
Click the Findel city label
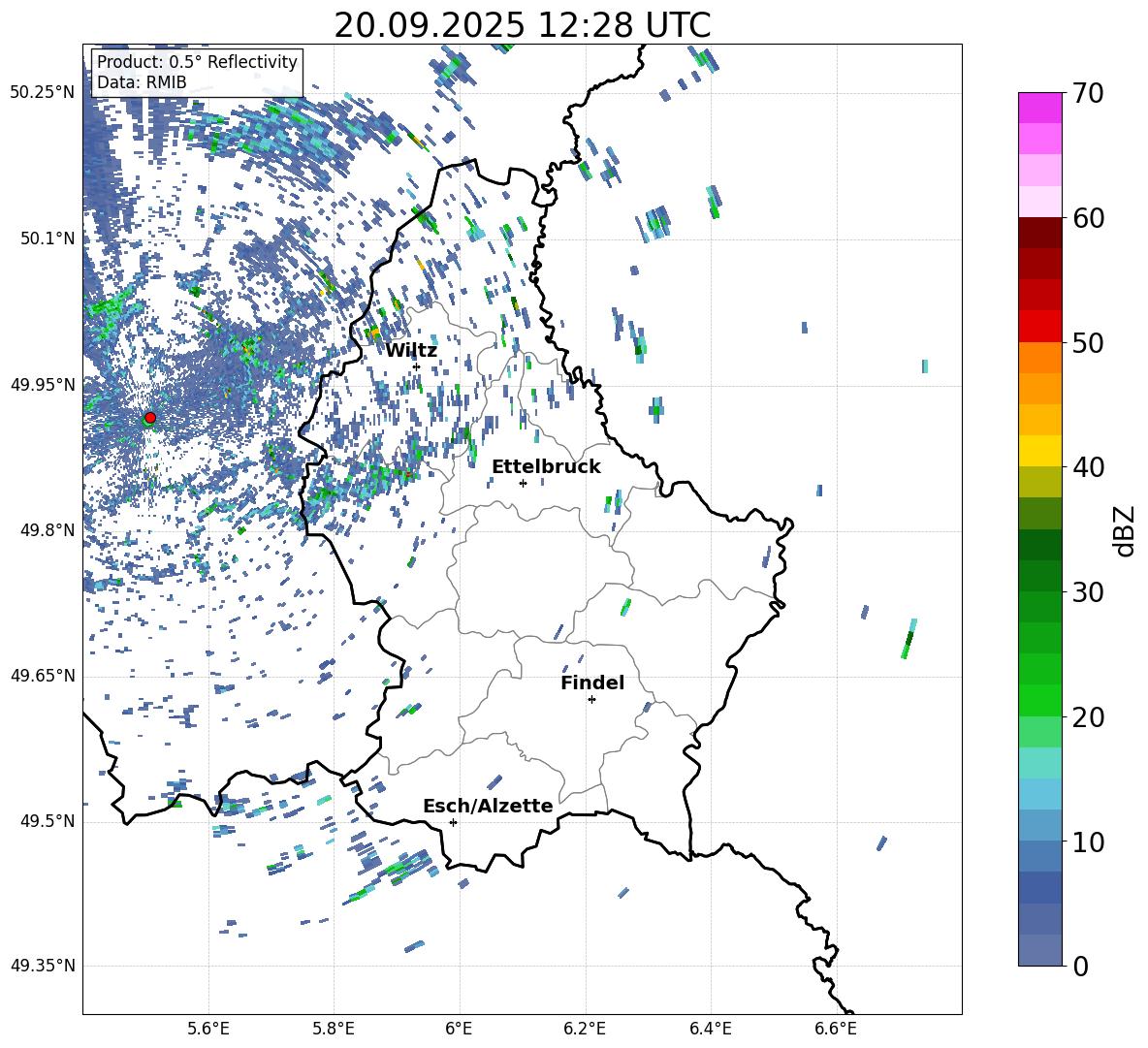point(592,683)
